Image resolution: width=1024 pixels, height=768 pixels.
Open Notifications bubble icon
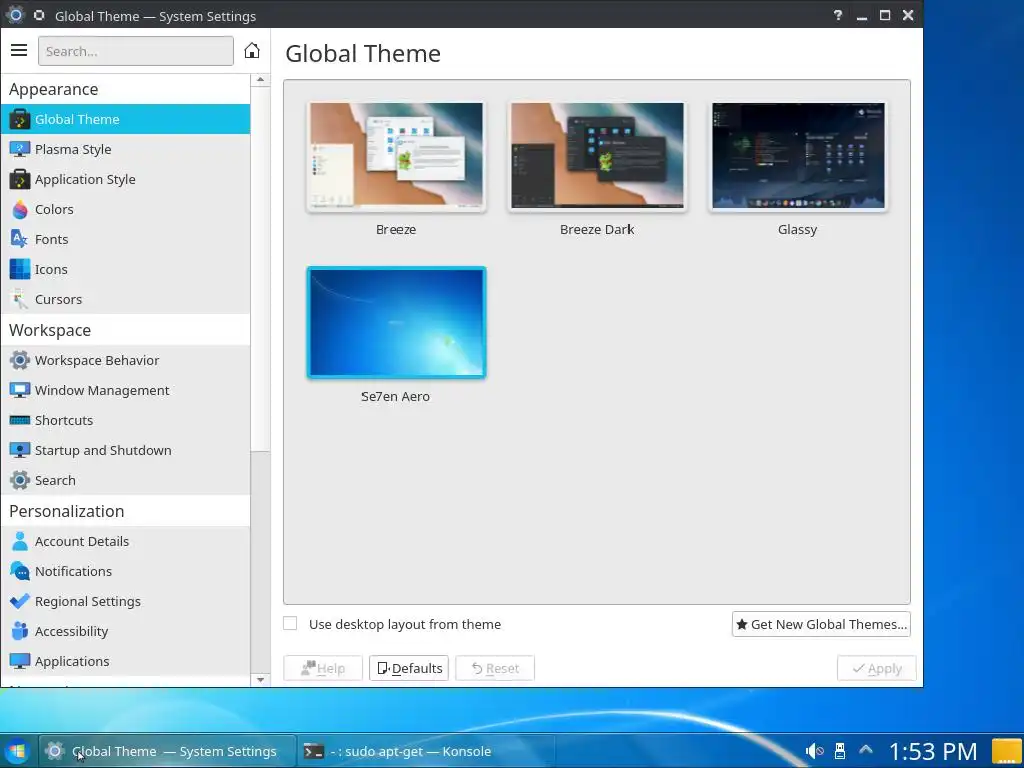coord(20,571)
